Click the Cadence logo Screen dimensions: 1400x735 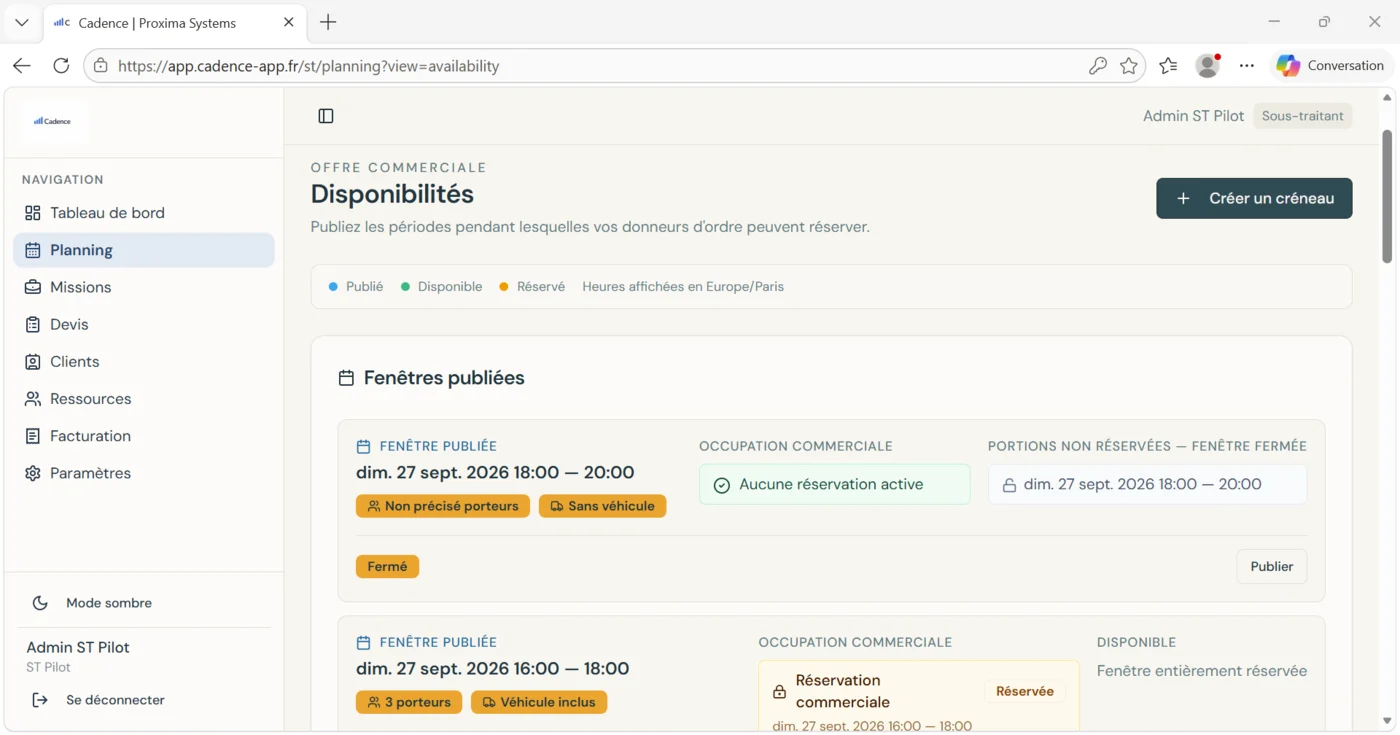click(x=53, y=121)
